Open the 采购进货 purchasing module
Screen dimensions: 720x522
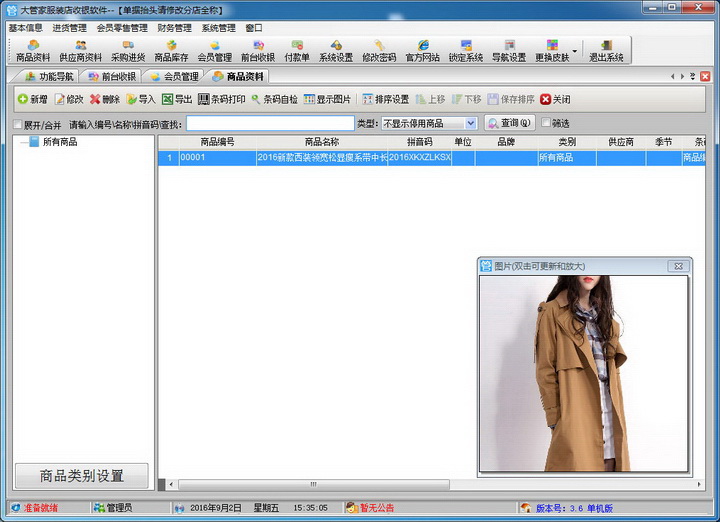coord(128,51)
